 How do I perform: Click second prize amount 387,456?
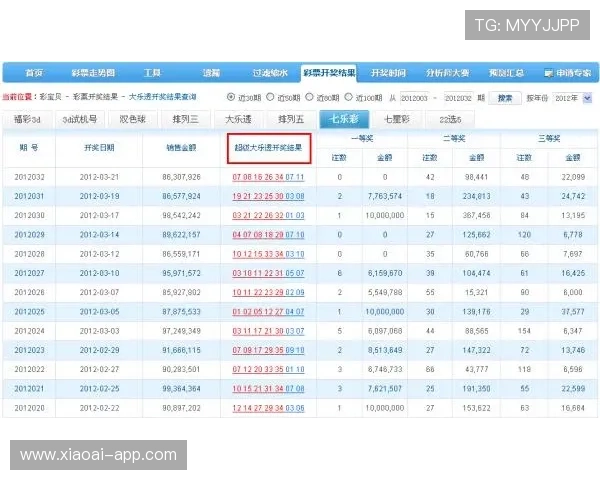(476, 216)
